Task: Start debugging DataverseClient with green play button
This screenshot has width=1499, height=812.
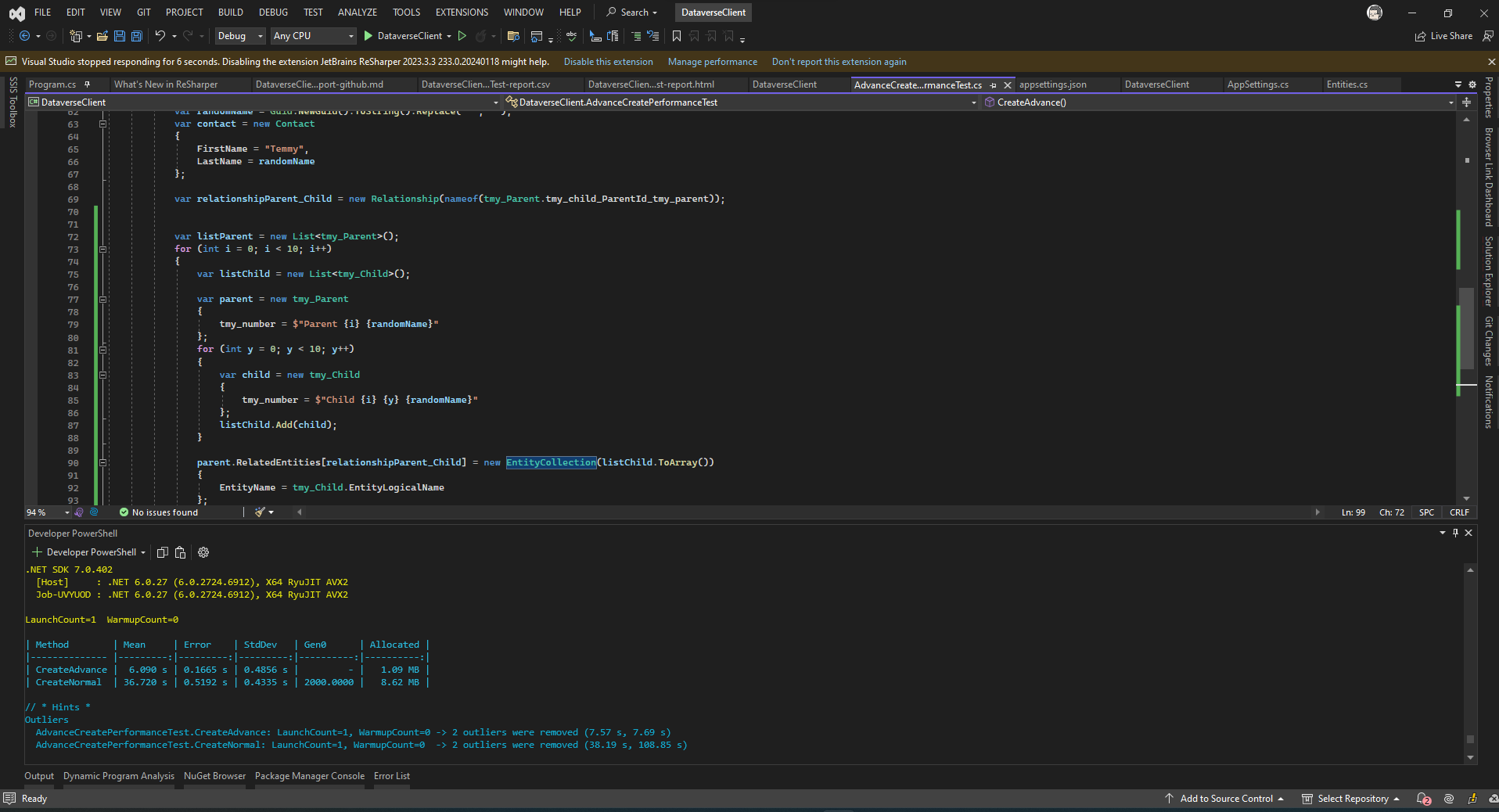Action: (x=368, y=36)
